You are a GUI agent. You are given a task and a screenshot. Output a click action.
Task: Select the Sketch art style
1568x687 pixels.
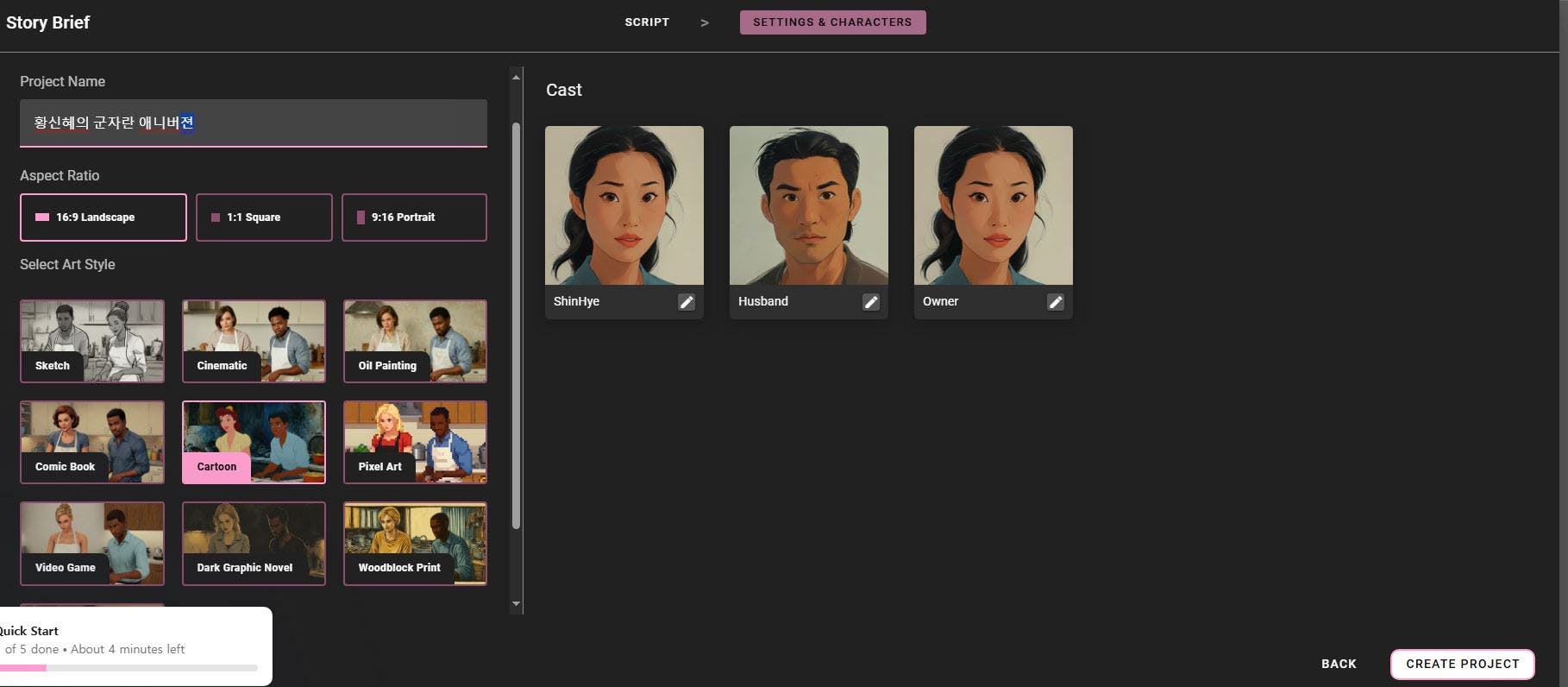pyautogui.click(x=92, y=341)
